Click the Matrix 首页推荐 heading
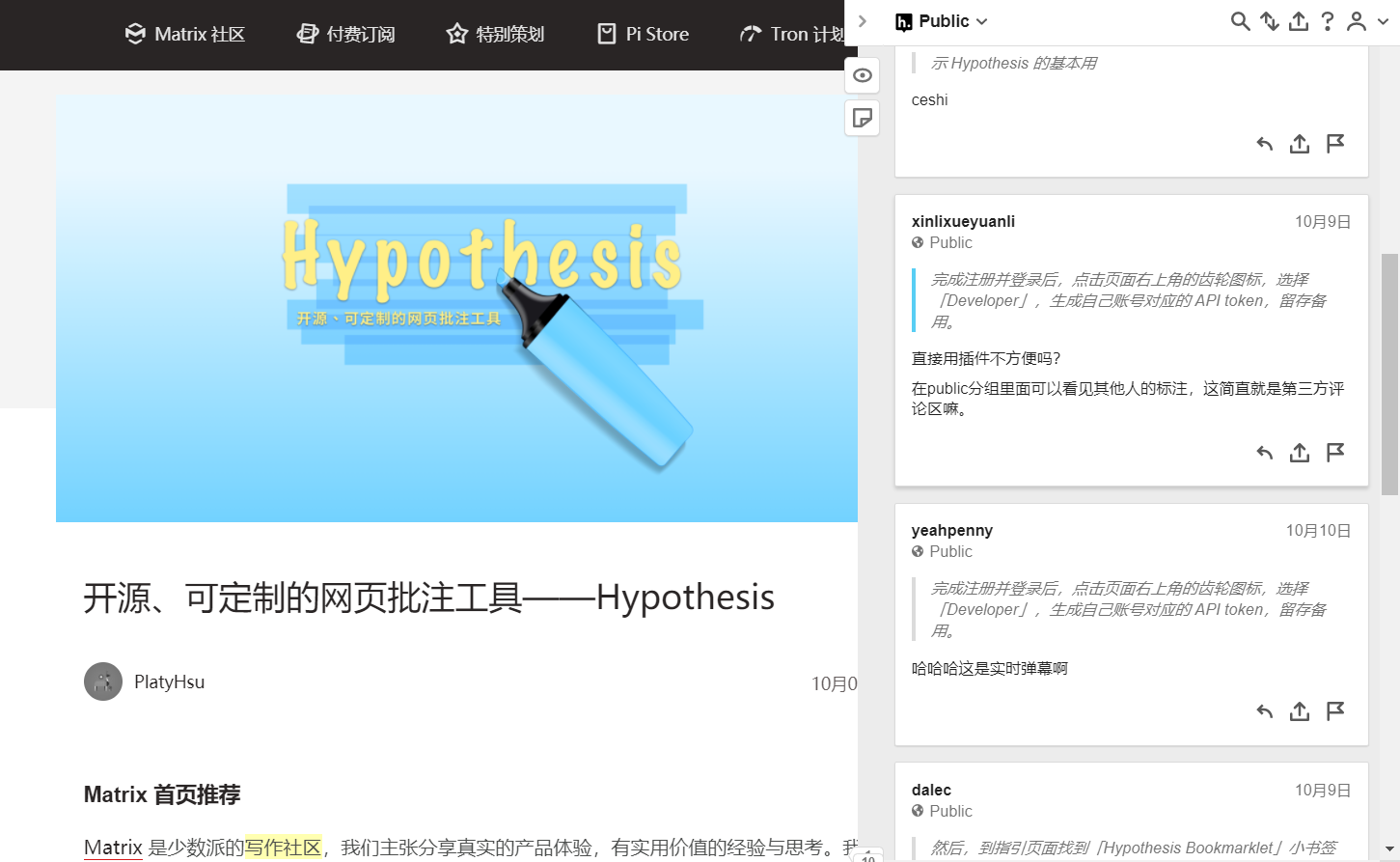1400x862 pixels. (162, 794)
